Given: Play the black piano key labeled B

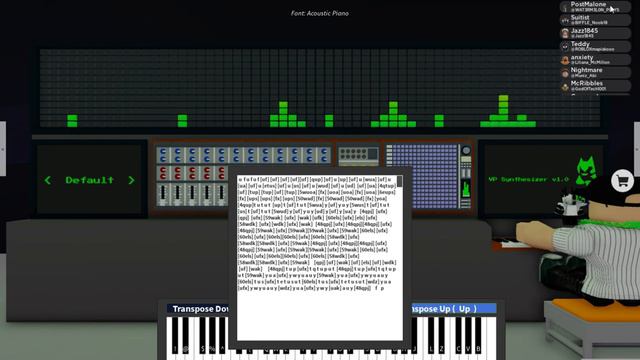Looking at the screenshot, I should click(478, 335).
